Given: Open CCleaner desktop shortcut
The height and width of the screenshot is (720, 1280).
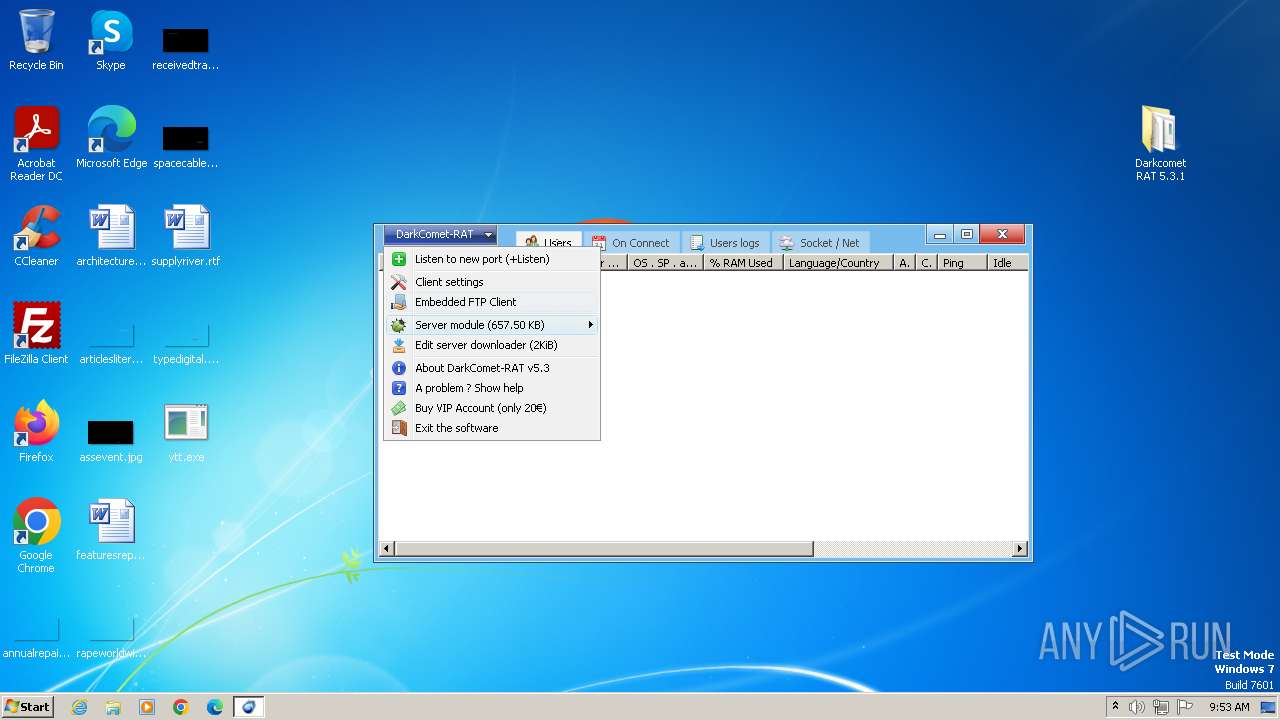Looking at the screenshot, I should point(36,235).
